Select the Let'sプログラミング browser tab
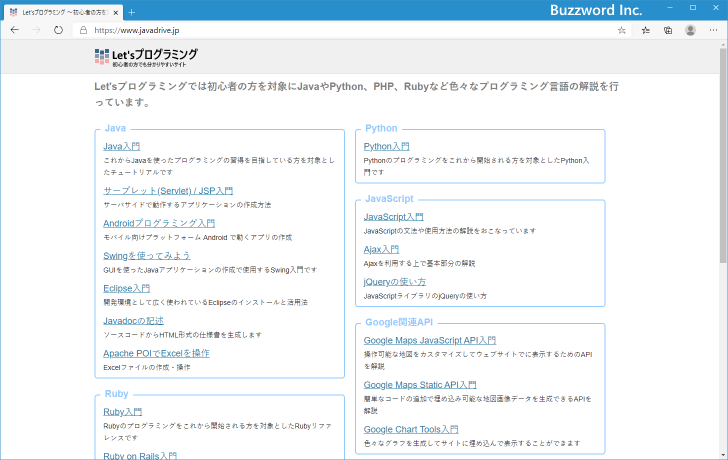Viewport: 728px width, 460px height. [x=64, y=13]
